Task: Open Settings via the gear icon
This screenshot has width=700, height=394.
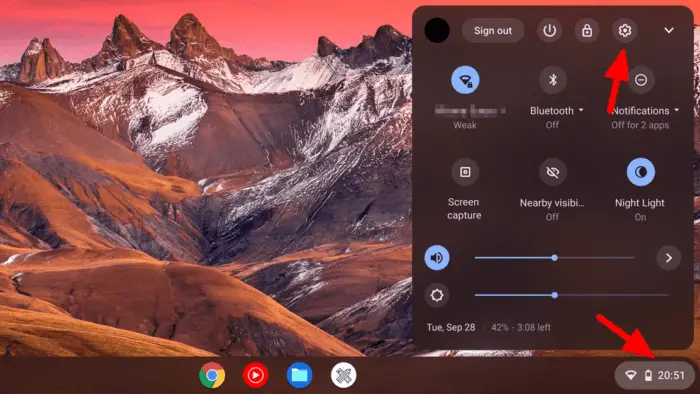Action: (624, 30)
